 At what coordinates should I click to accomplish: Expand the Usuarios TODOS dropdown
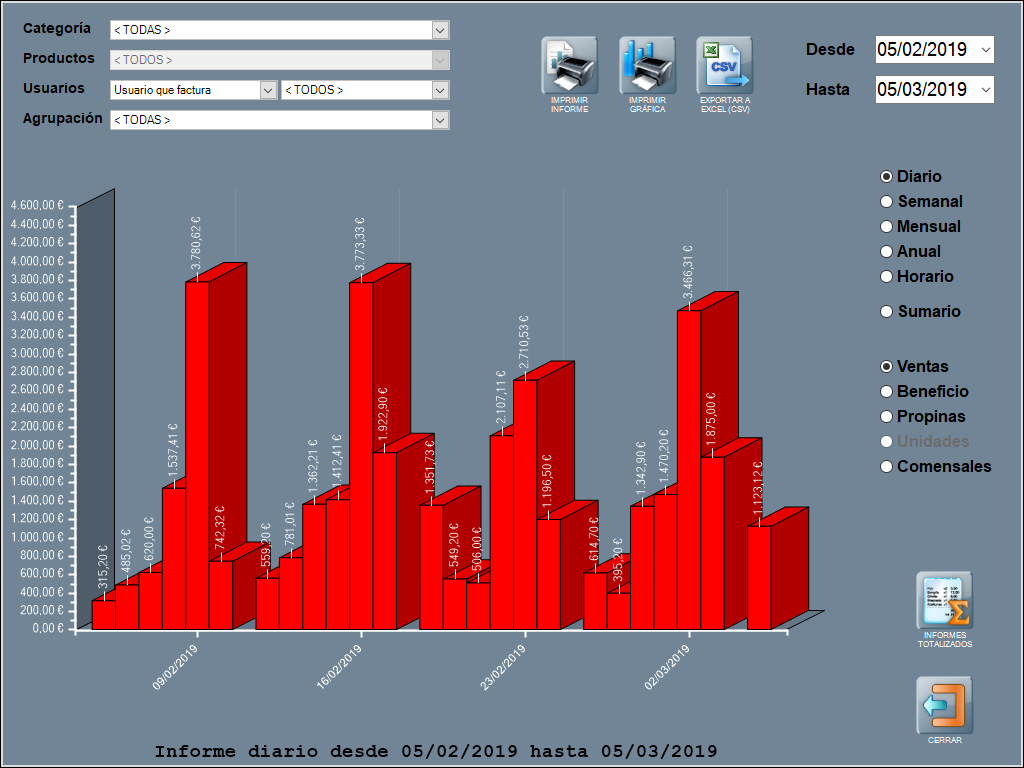(440, 90)
